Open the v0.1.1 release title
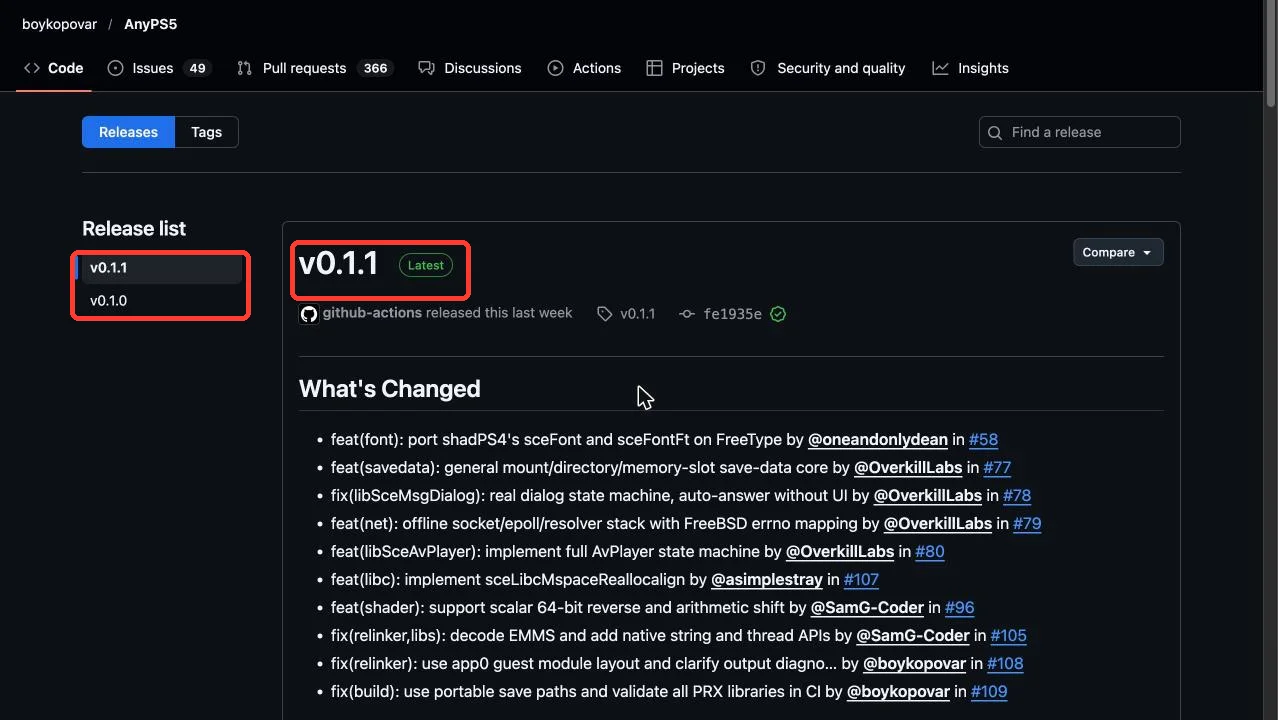This screenshot has height=720, width=1278. pyautogui.click(x=339, y=263)
